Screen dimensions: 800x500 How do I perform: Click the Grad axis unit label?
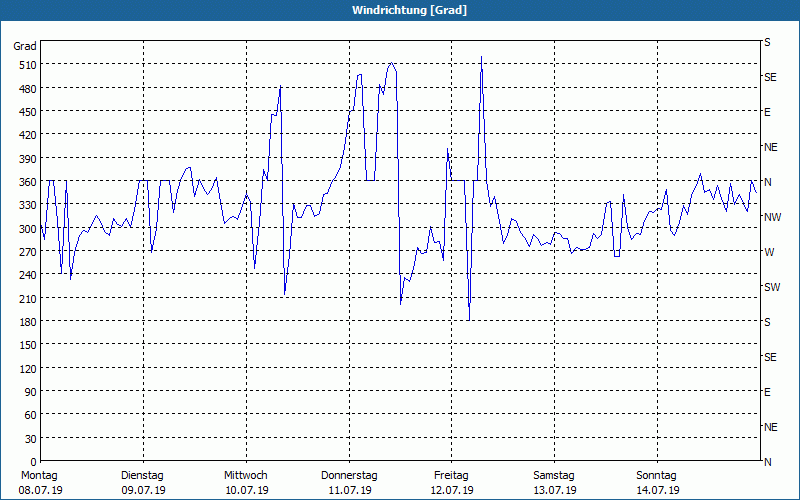(25, 46)
